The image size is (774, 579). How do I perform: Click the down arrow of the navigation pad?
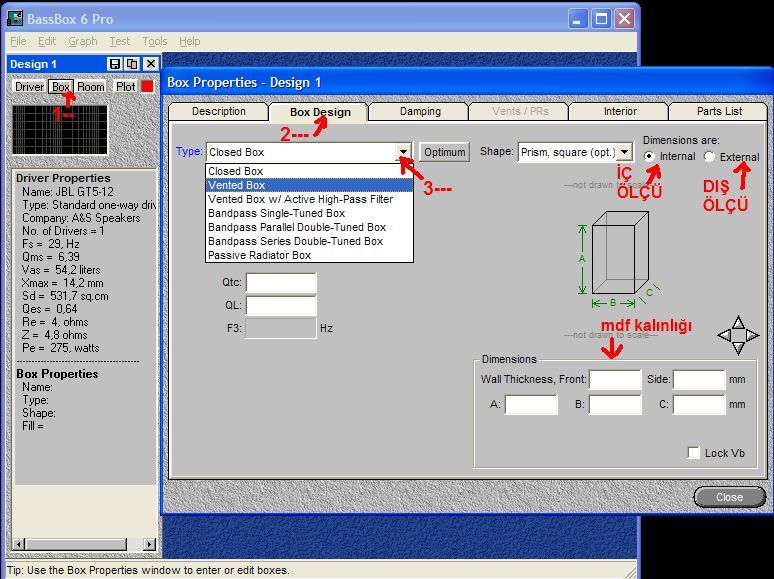pyautogui.click(x=738, y=348)
